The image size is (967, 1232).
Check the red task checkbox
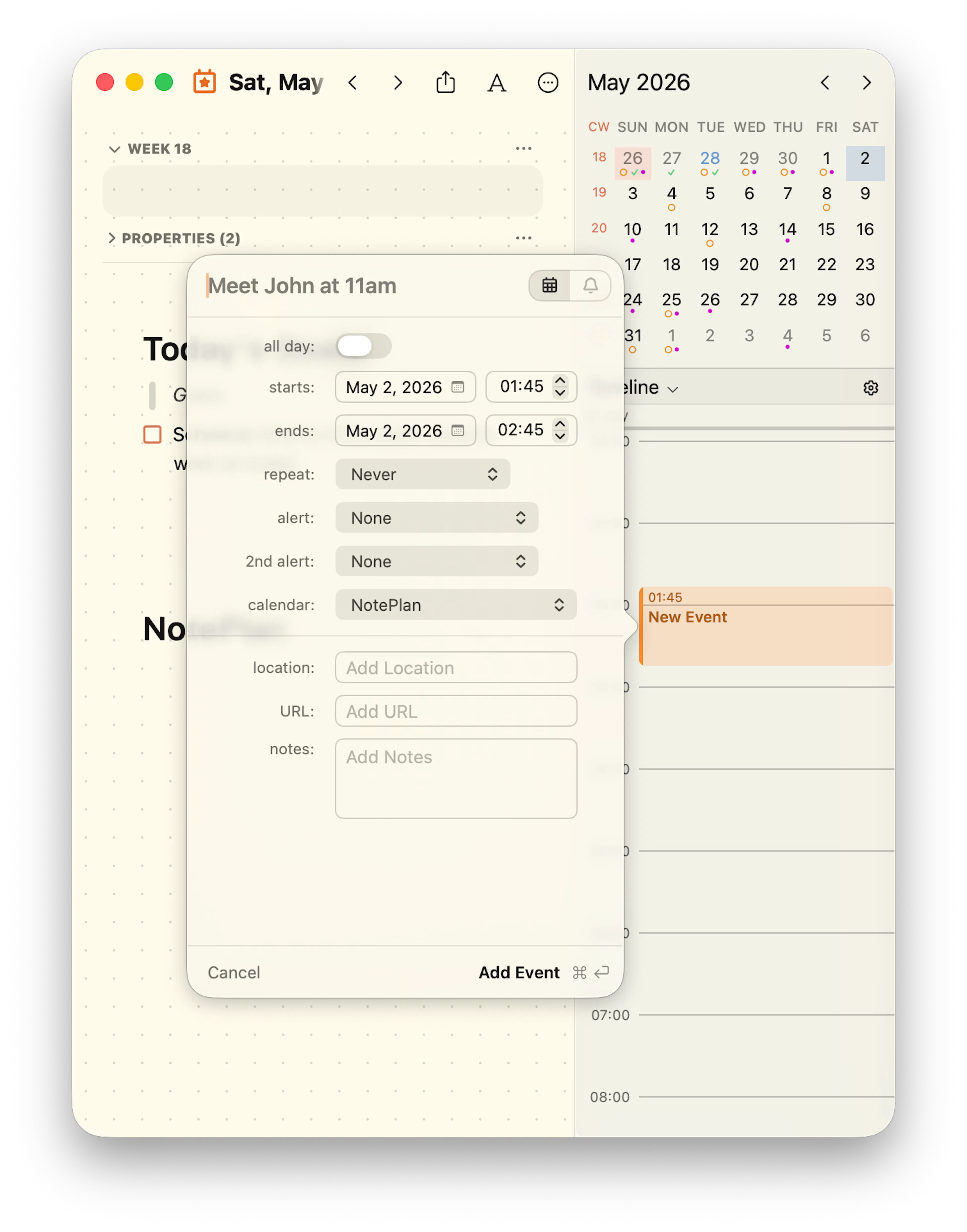152,435
